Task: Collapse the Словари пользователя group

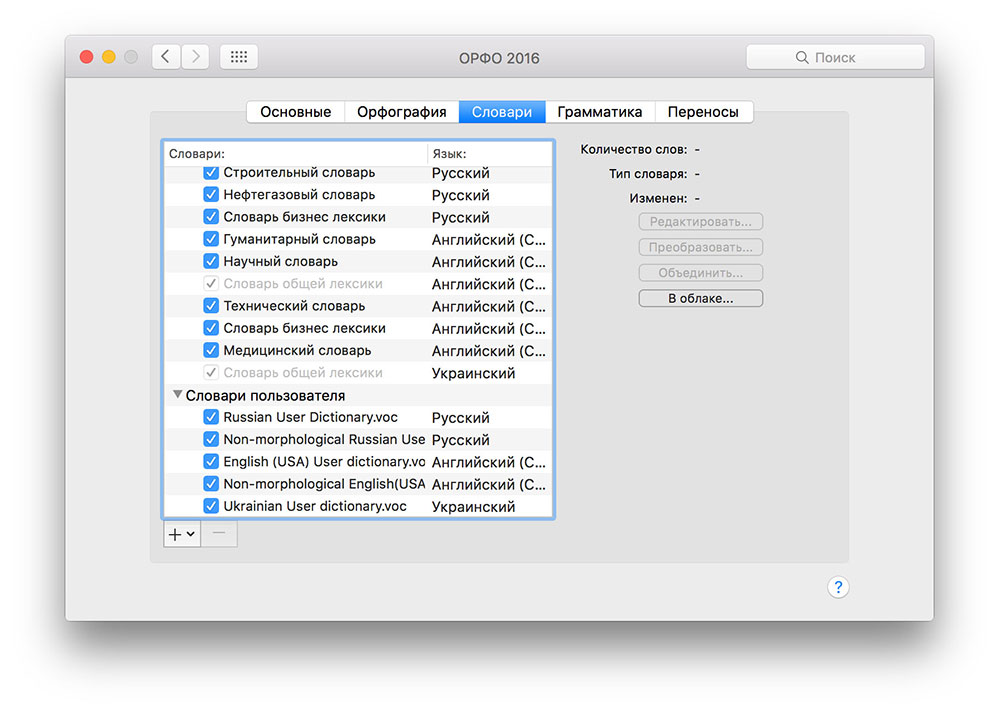Action: pos(177,395)
